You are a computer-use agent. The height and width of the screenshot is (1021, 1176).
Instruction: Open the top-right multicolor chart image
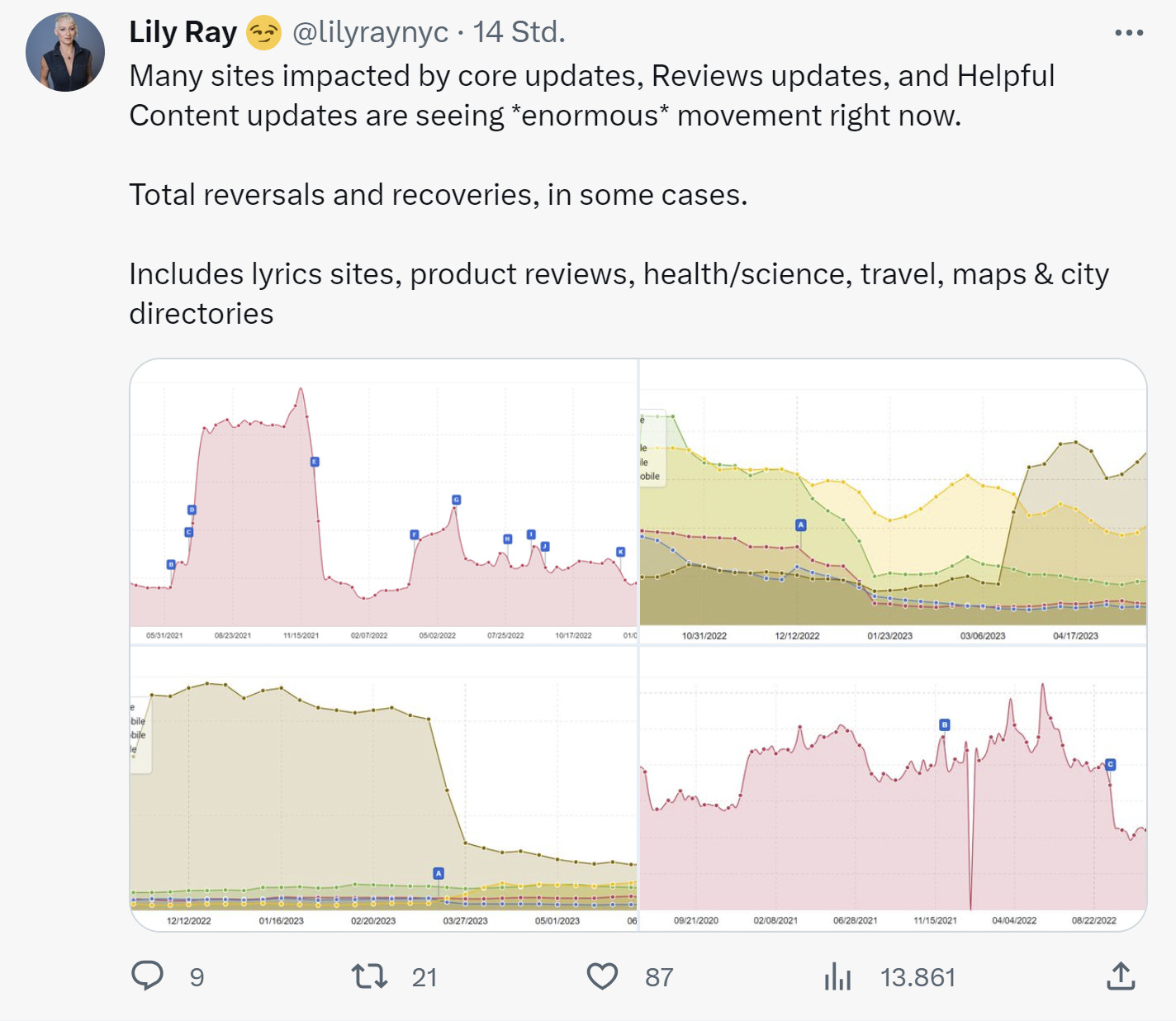pos(893,502)
